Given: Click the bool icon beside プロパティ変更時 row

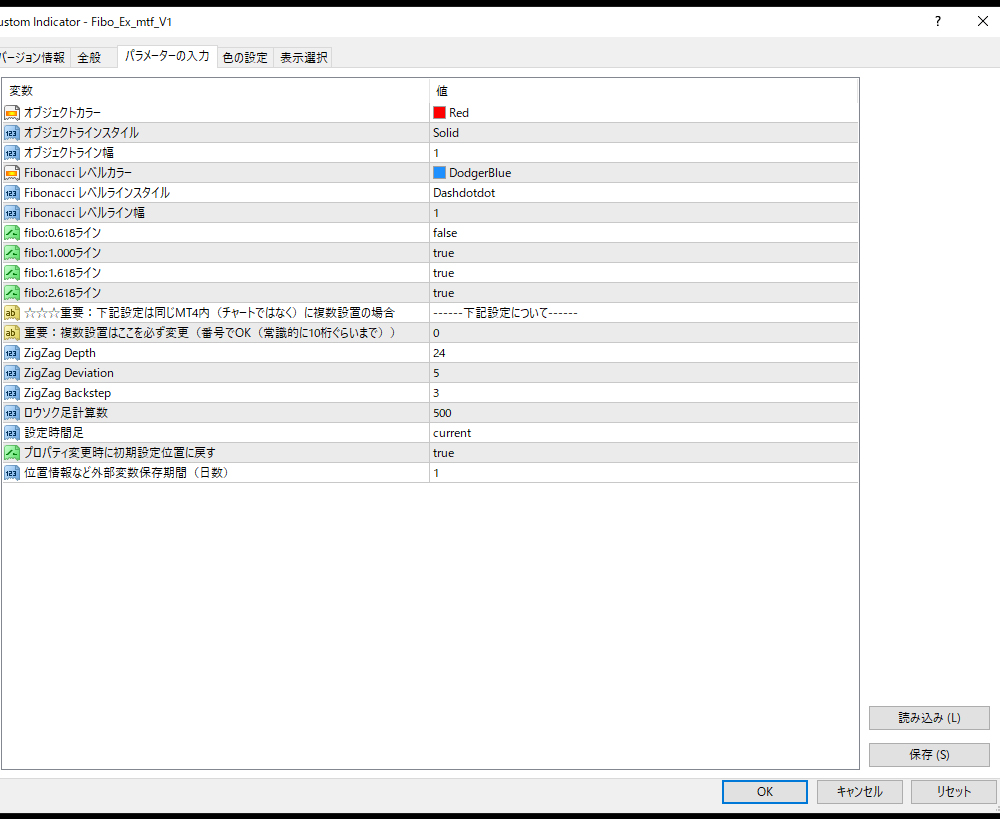Looking at the screenshot, I should (x=12, y=453).
